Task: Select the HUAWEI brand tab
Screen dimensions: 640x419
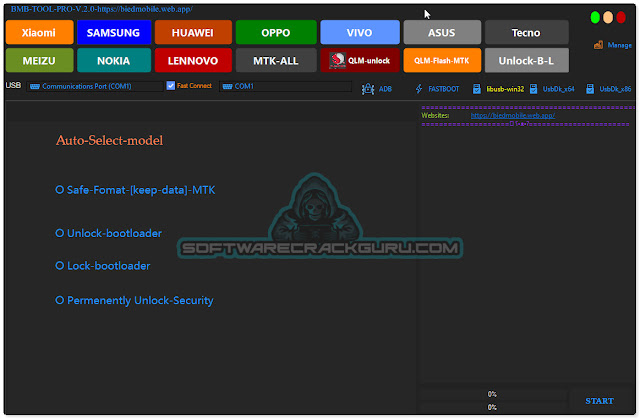Action: (x=193, y=32)
